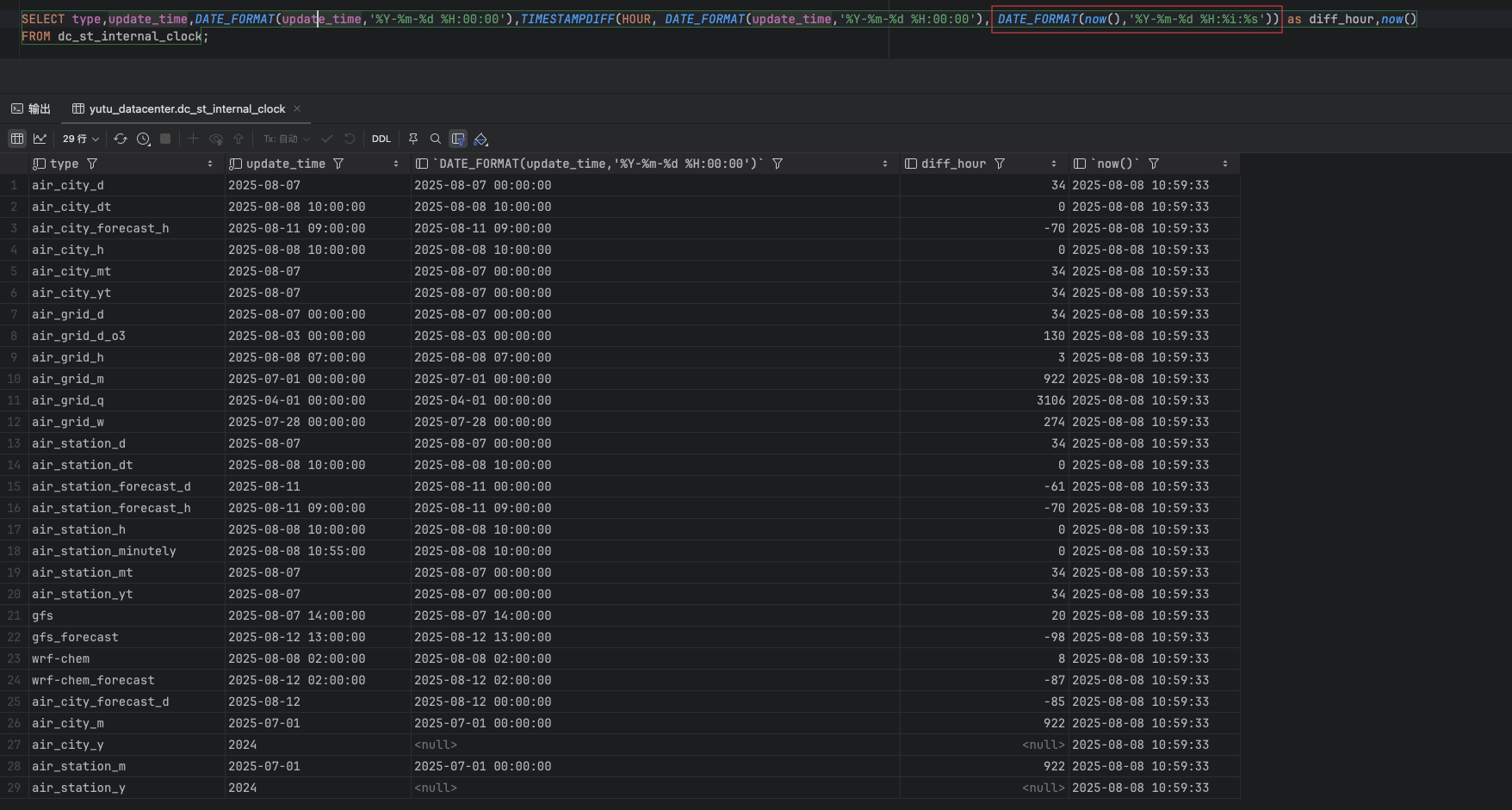Toggle the local column filter icon
Viewport: 1512px width, 810px height.
coord(458,139)
